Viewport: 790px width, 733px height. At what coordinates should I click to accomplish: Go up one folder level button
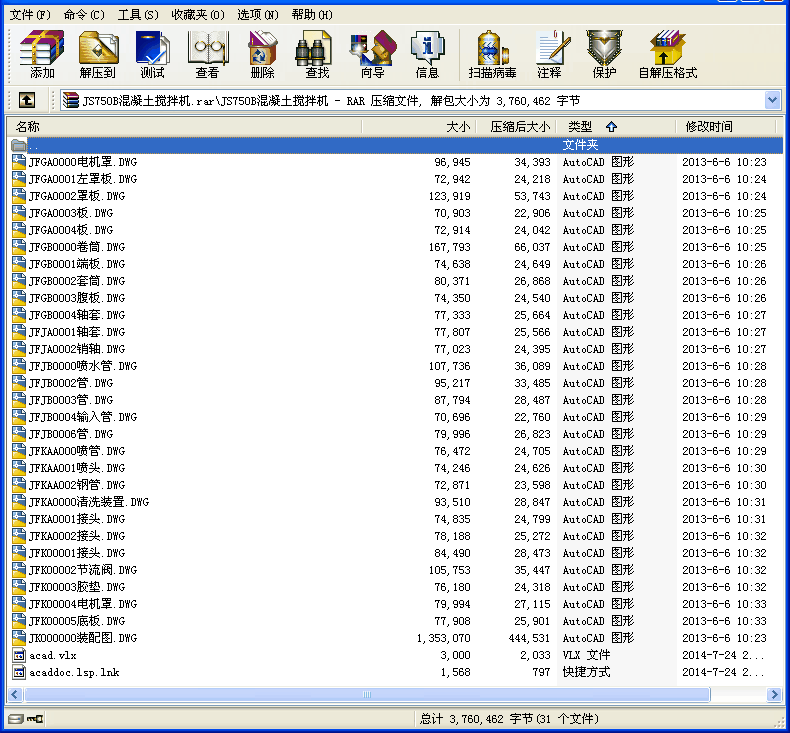pos(27,100)
